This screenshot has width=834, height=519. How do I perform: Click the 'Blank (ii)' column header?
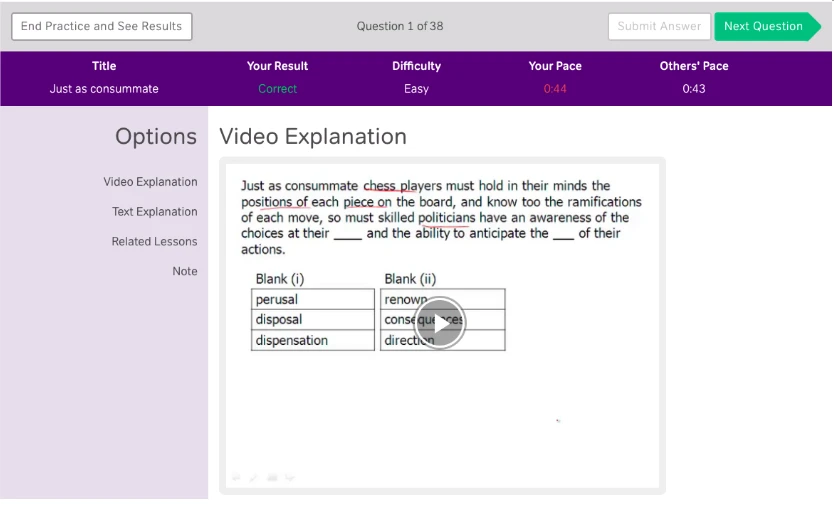(x=410, y=279)
